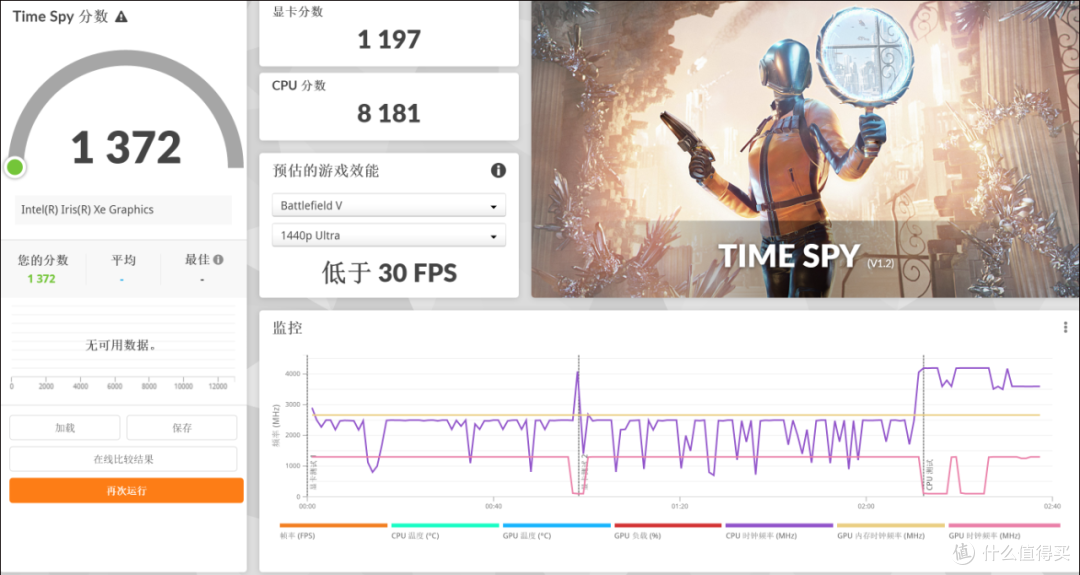The image size is (1080, 575).
Task: Toggle GPU 温度 (°C) legend series
Action: [x=527, y=536]
